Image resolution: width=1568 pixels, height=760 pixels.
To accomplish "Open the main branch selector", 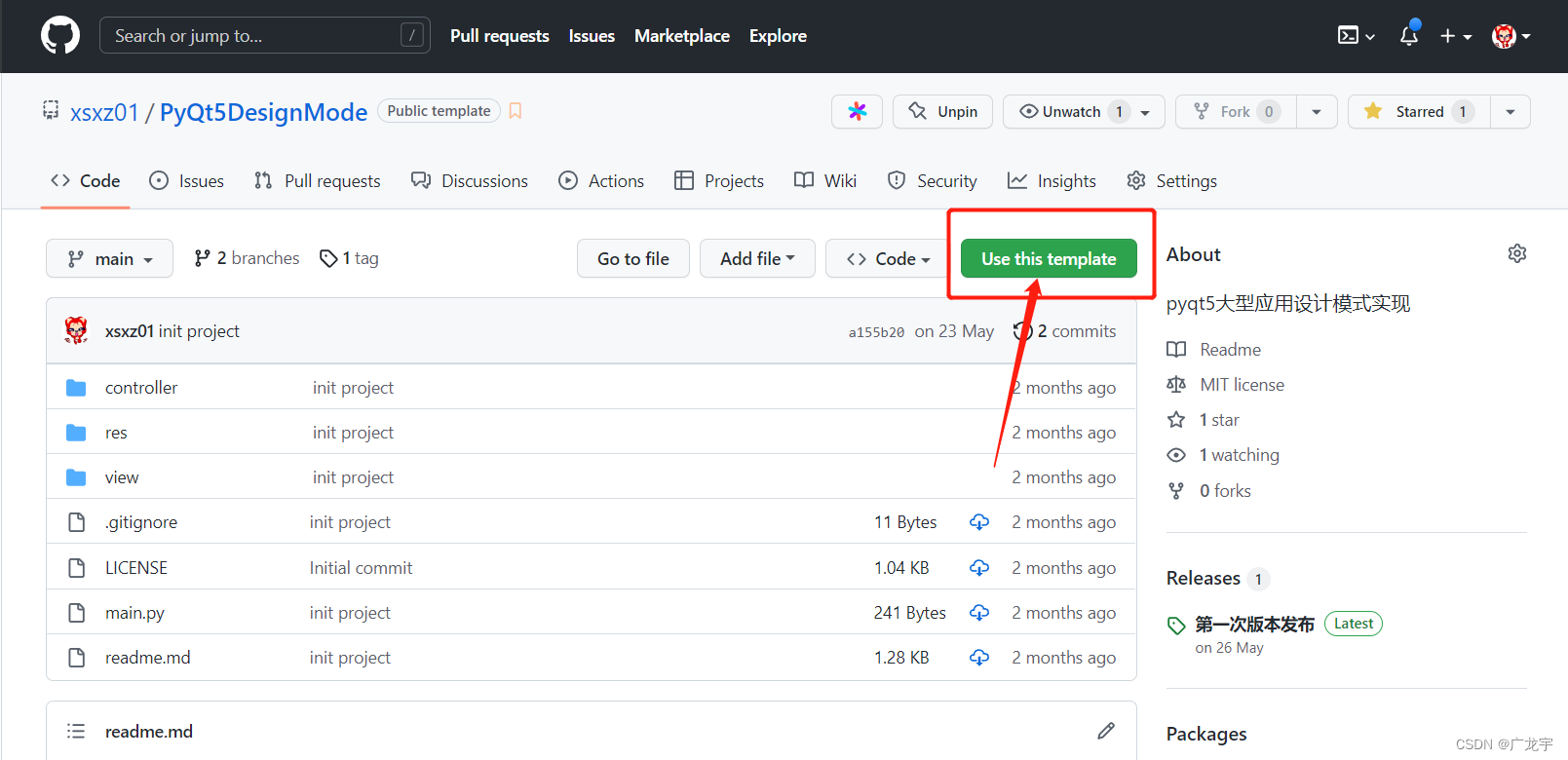I will pos(109,258).
